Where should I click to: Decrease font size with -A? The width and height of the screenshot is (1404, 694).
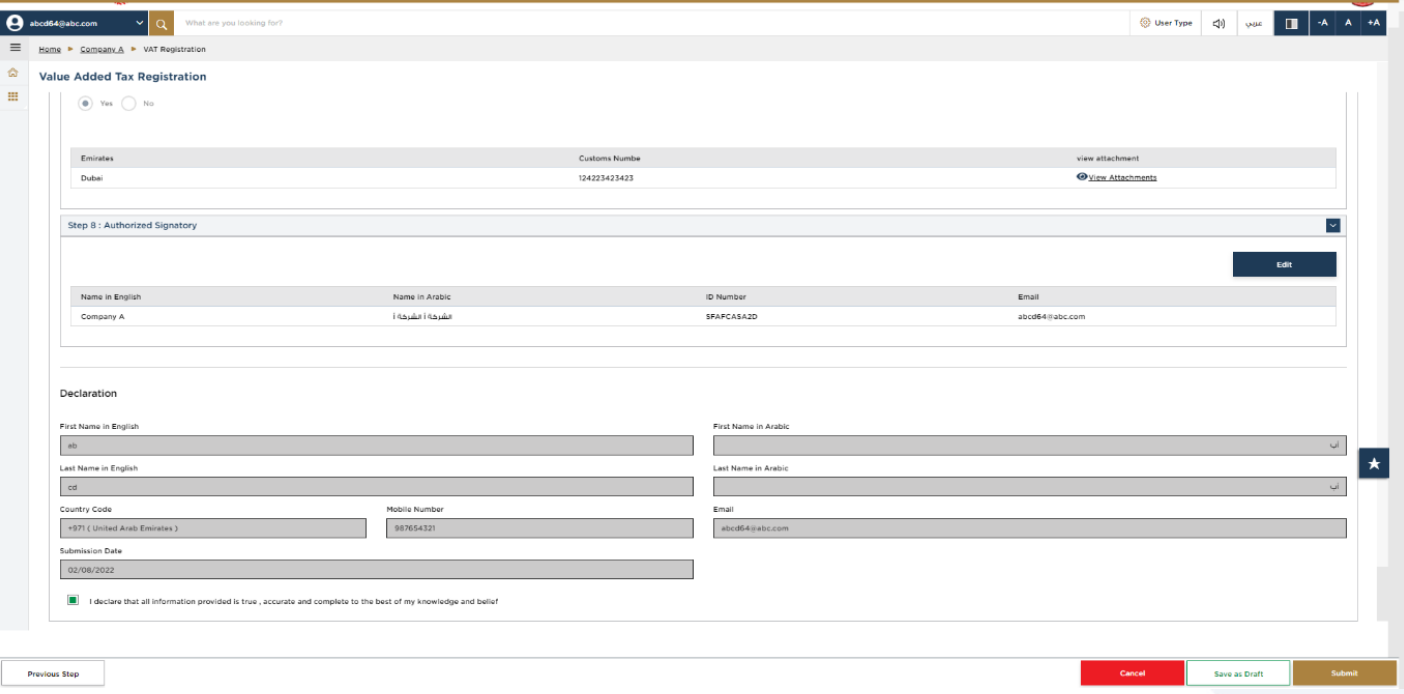pyautogui.click(x=1322, y=23)
